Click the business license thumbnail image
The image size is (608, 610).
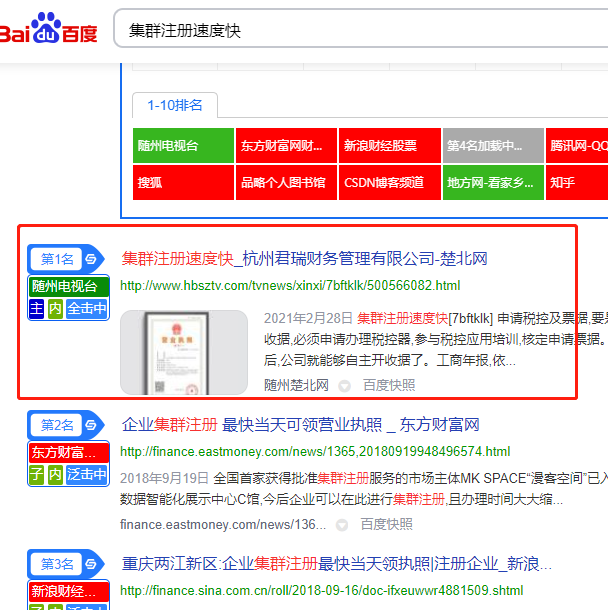184,352
